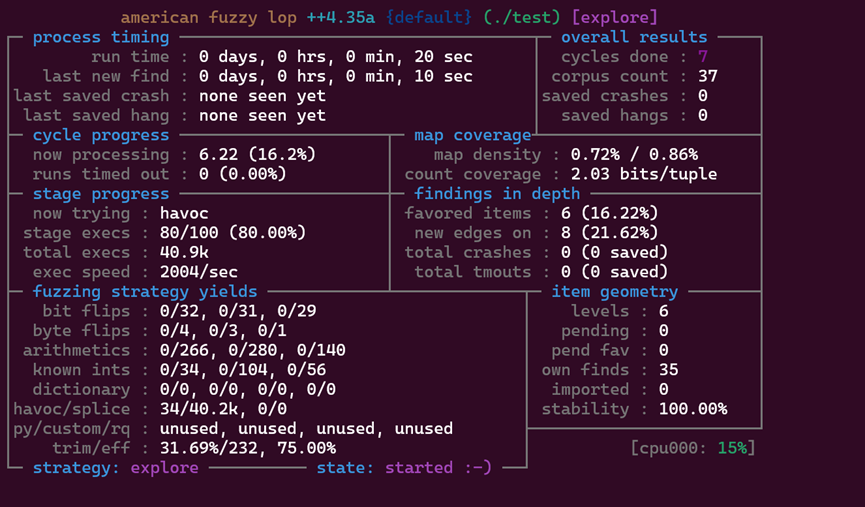The height and width of the screenshot is (507, 865).
Task: Click the 'american fuzzy lop' title text
Action: 209,18
